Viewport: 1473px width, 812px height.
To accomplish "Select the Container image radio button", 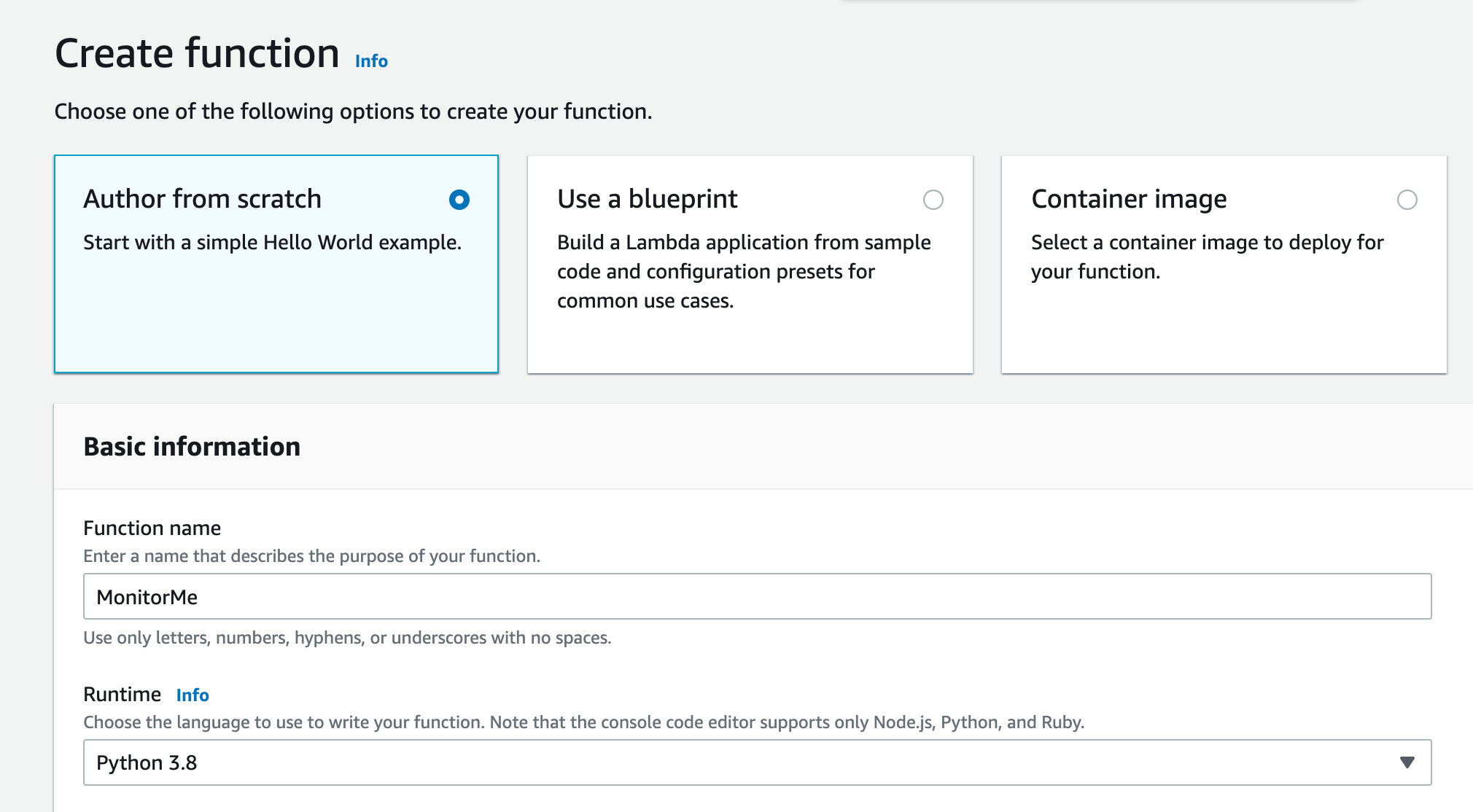I will (1407, 200).
